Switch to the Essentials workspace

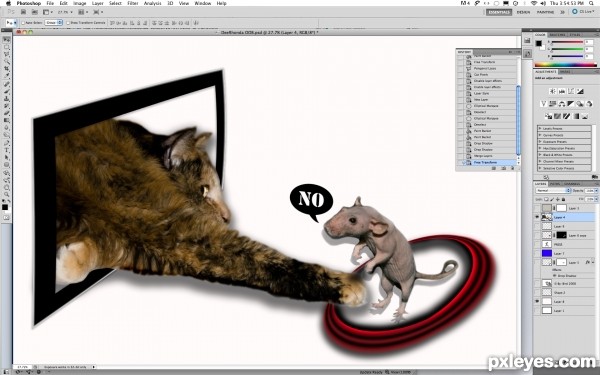[499, 12]
